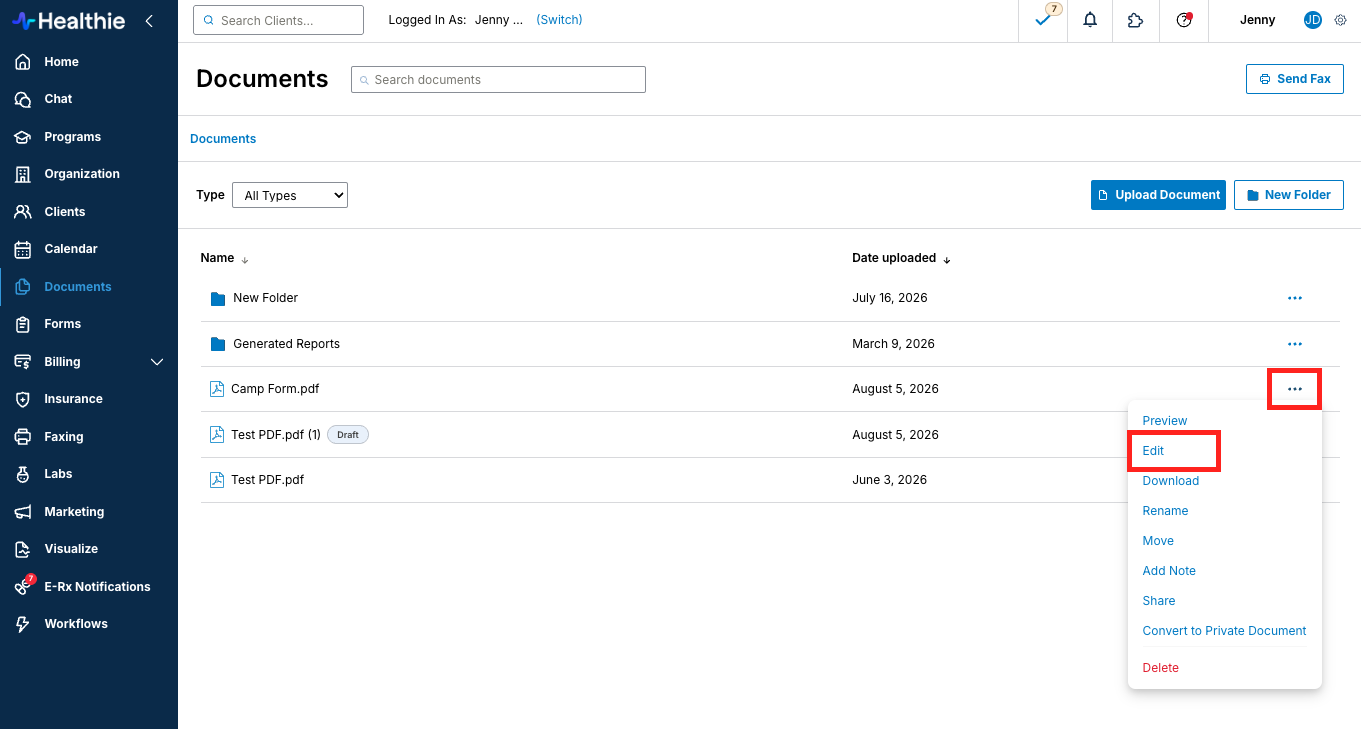Choose Preview from the context menu
Viewport: 1361px width, 729px height.
pyautogui.click(x=1165, y=421)
